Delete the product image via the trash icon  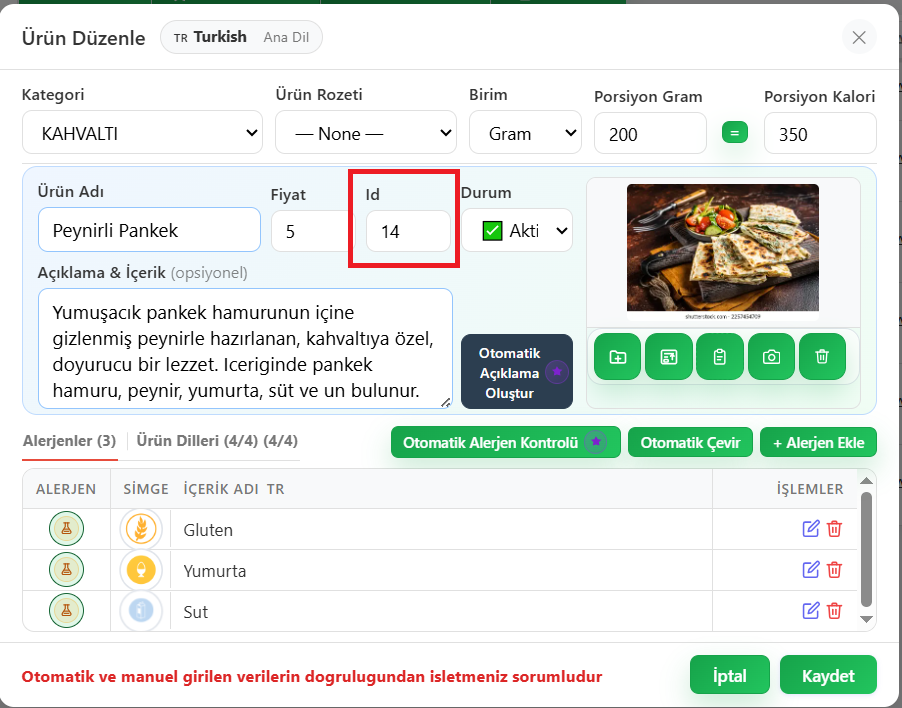(x=822, y=356)
